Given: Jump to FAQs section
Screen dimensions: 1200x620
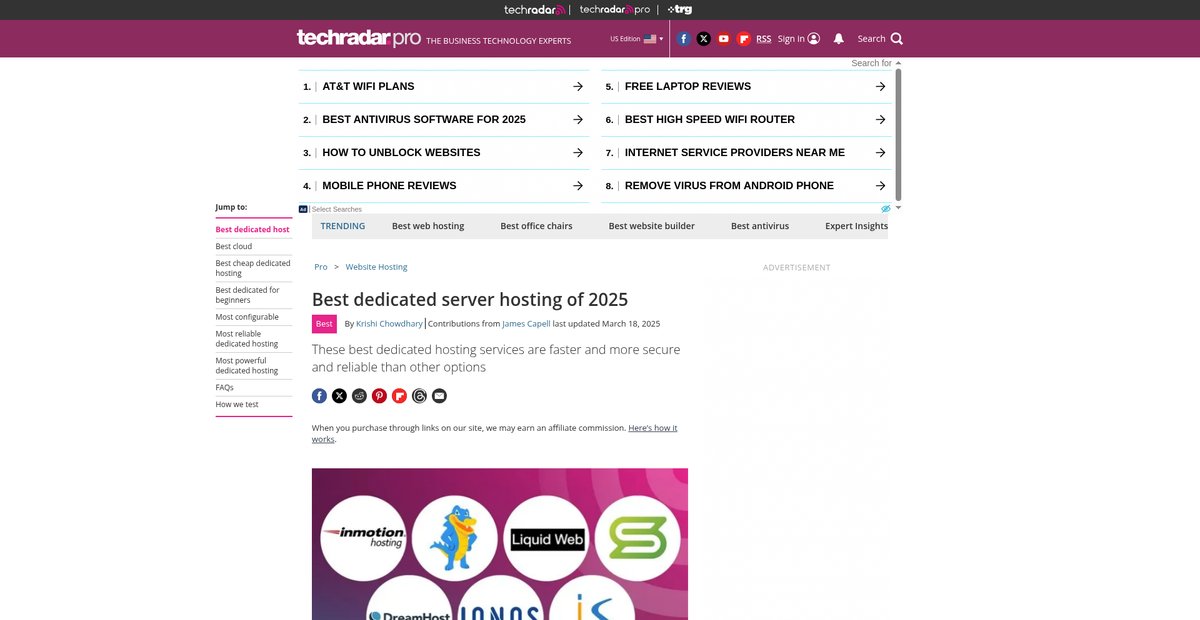Looking at the screenshot, I should pyautogui.click(x=224, y=388).
